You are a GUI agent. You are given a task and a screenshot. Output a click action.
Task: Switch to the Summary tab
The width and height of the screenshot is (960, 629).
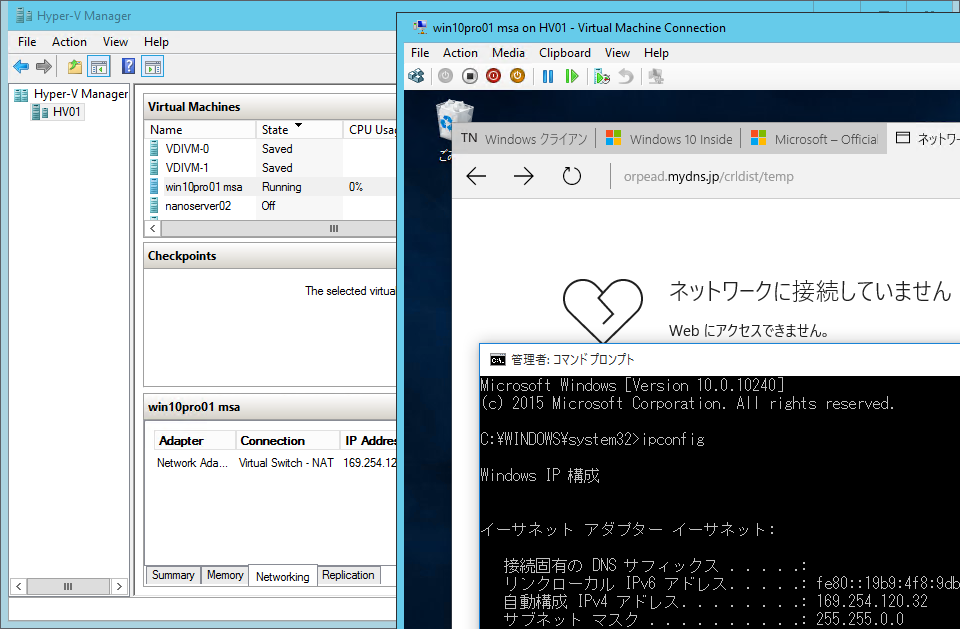(x=173, y=575)
